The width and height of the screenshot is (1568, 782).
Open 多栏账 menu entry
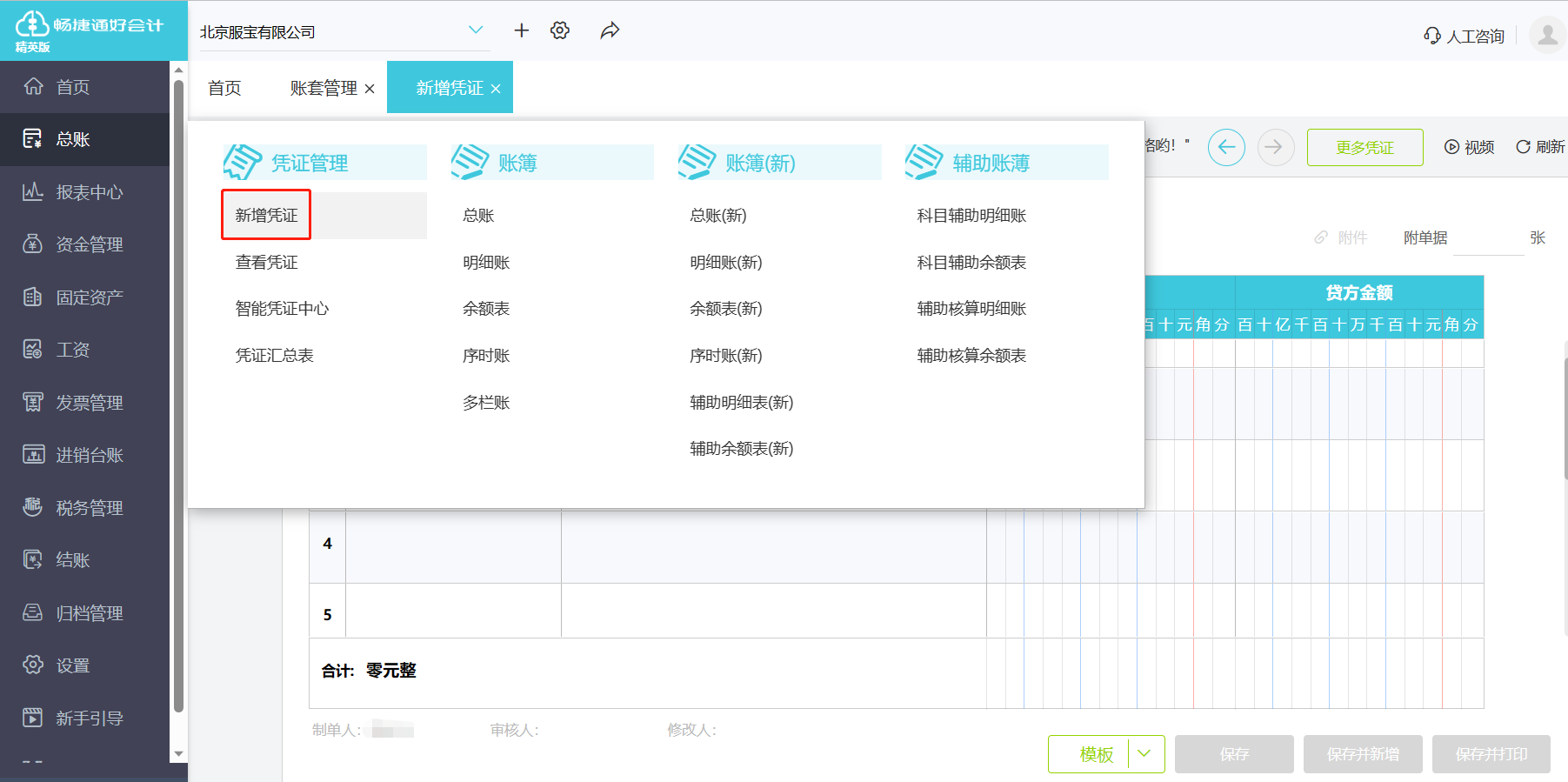(486, 402)
